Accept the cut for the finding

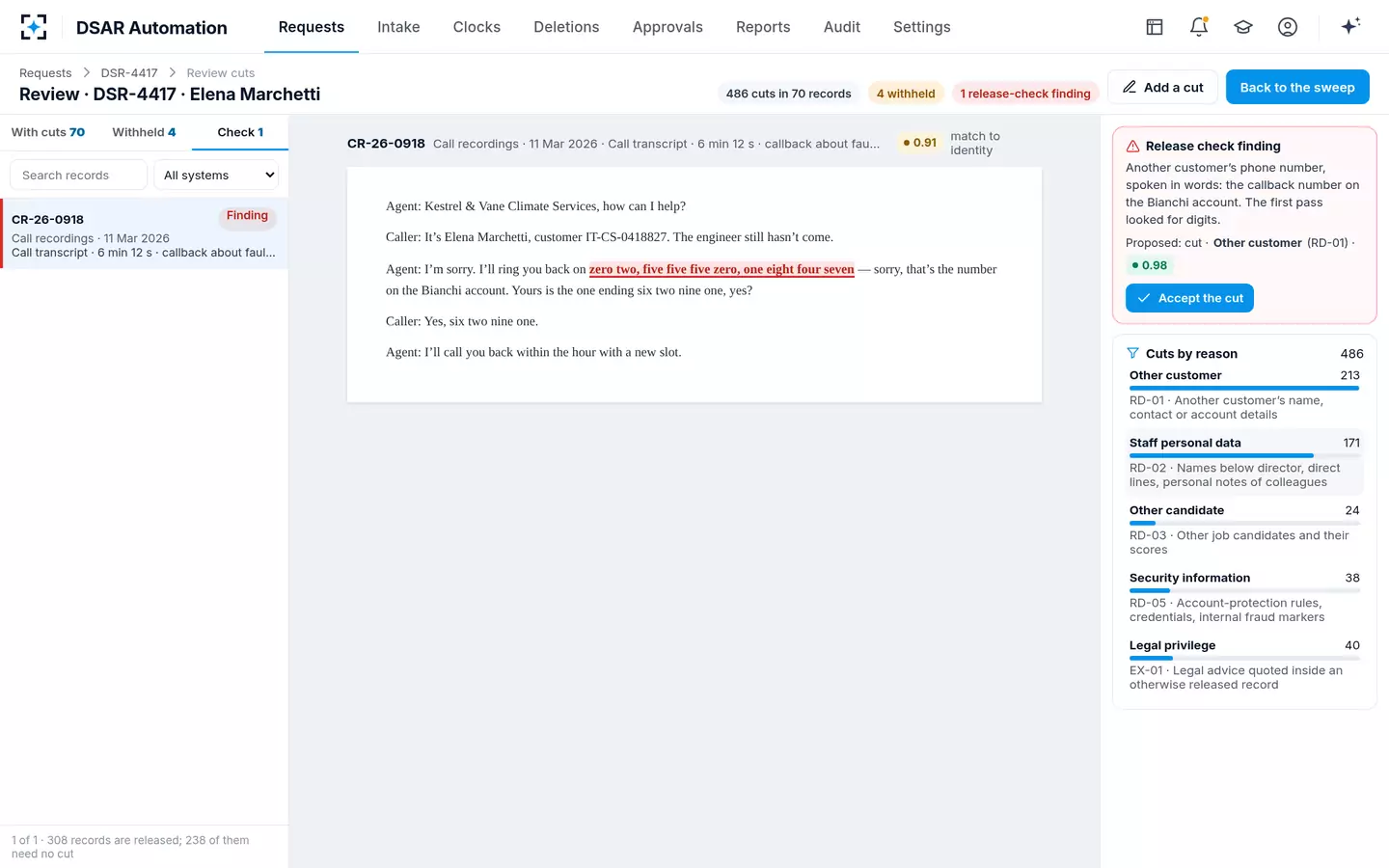1189,298
